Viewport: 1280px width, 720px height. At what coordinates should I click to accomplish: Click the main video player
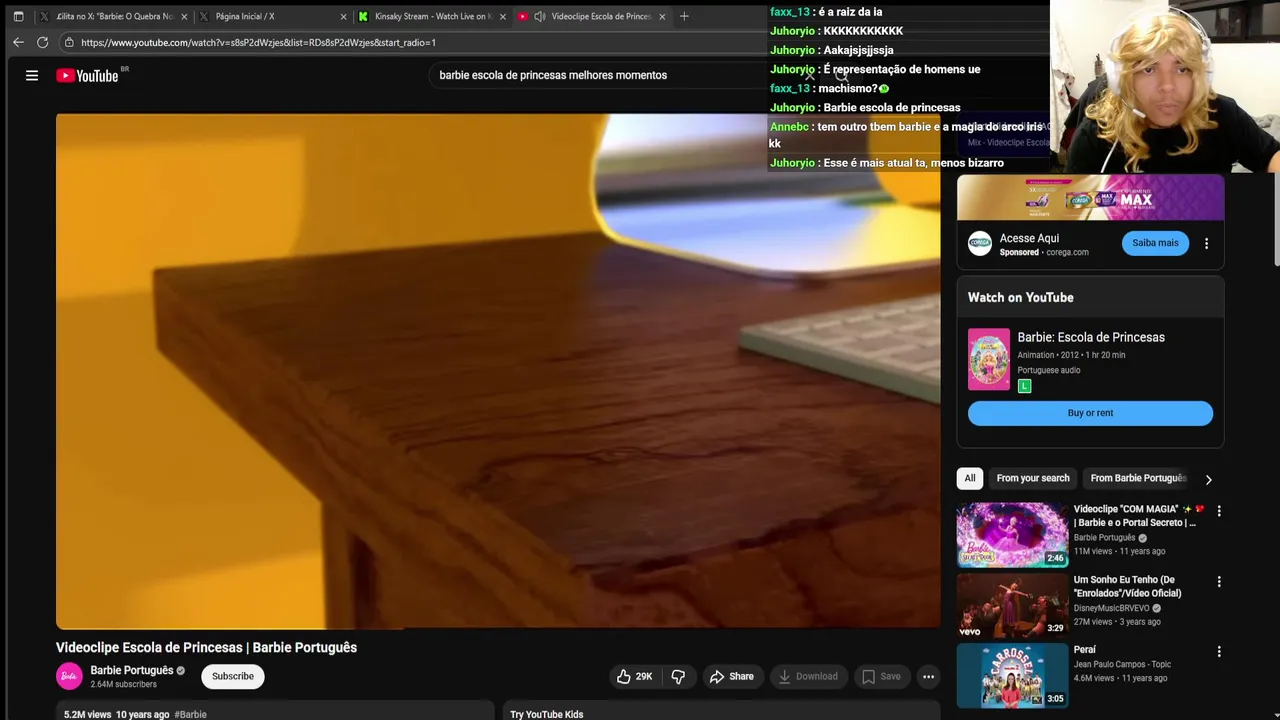click(498, 371)
